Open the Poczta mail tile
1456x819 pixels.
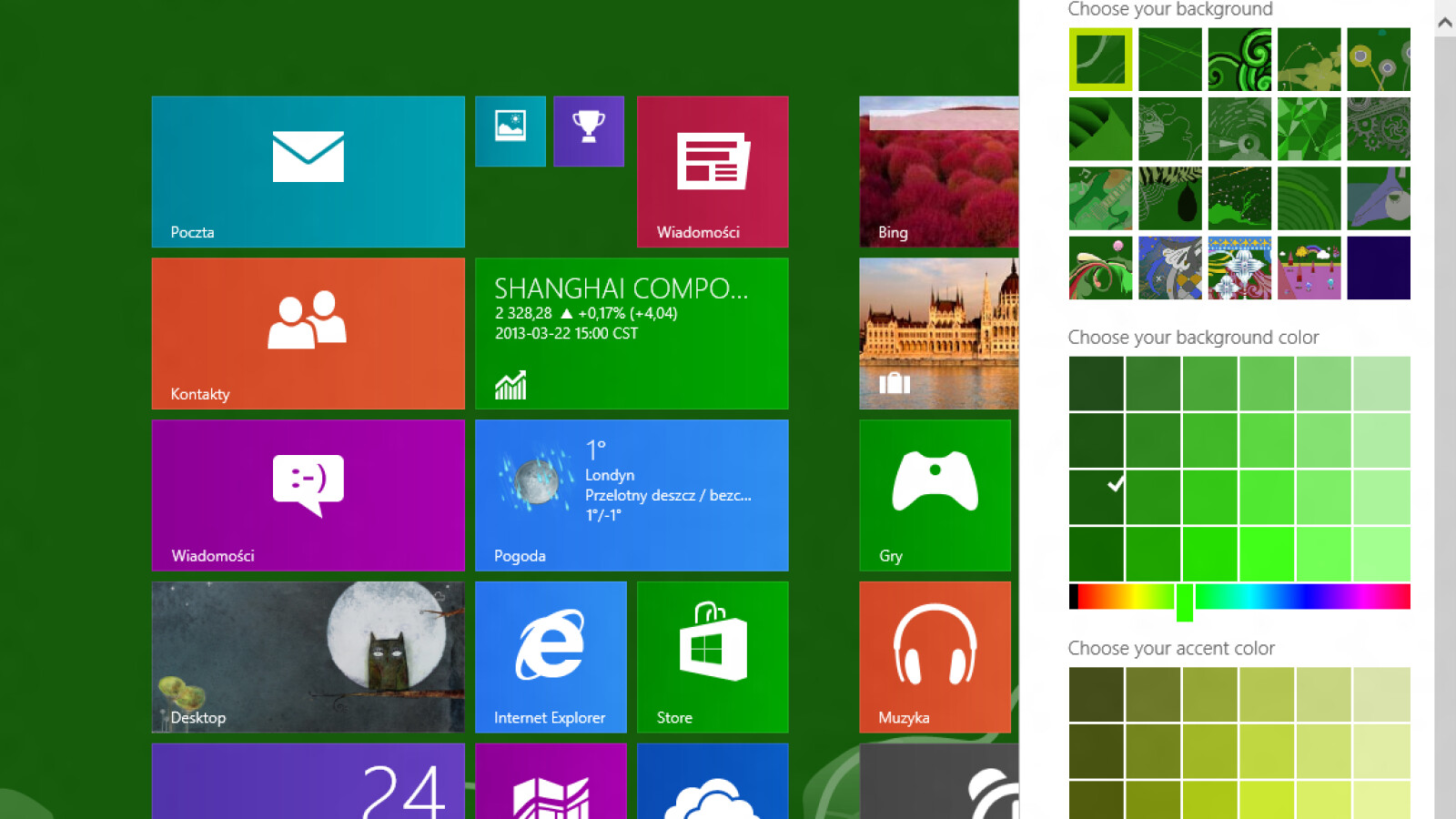308,173
